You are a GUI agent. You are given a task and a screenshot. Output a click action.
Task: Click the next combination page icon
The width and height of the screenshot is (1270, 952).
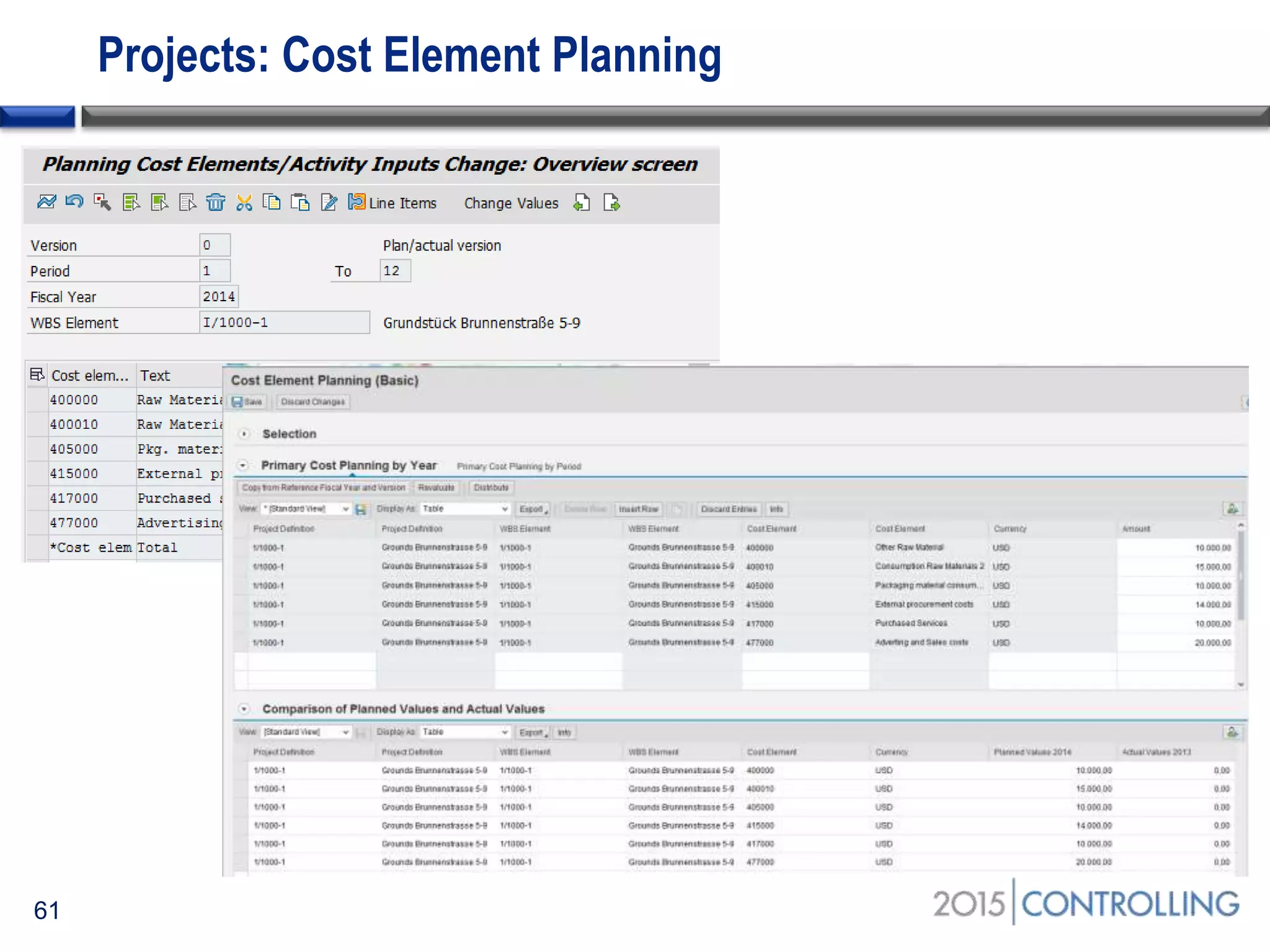click(x=611, y=202)
